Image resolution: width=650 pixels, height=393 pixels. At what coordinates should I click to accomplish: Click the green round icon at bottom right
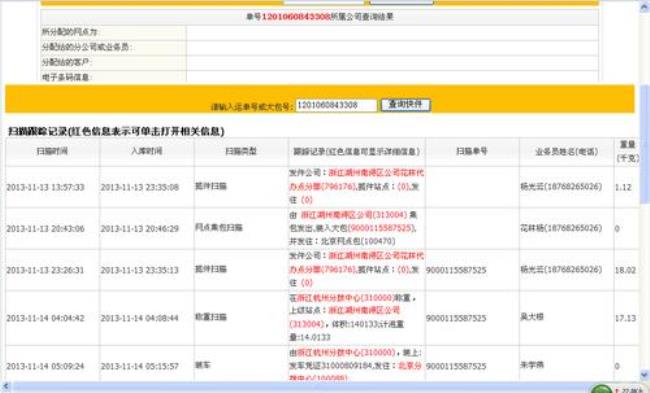pos(601,389)
